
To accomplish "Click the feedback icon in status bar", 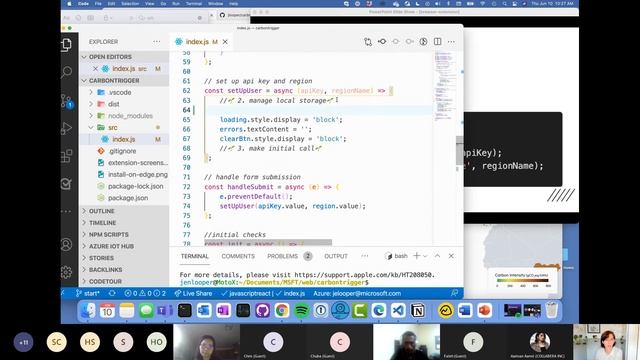I will point(454,293).
